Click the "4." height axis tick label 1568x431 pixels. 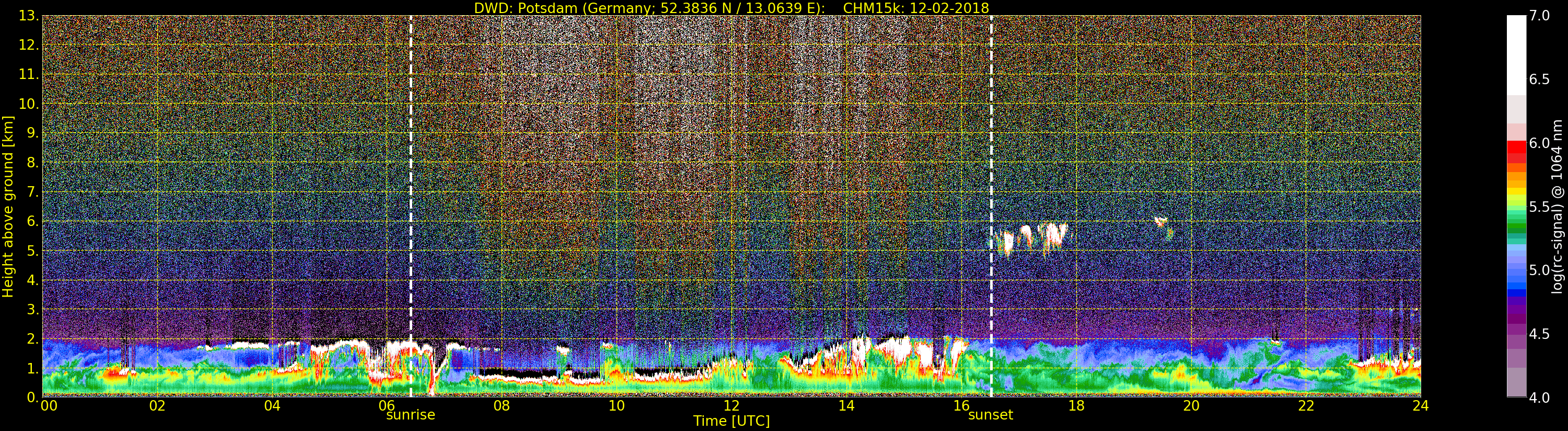32,280
